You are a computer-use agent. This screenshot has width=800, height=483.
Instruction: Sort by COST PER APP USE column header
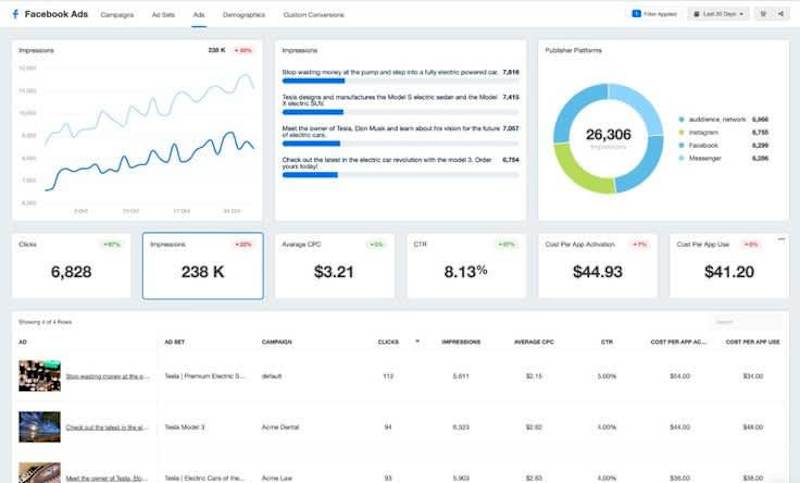[x=753, y=342]
